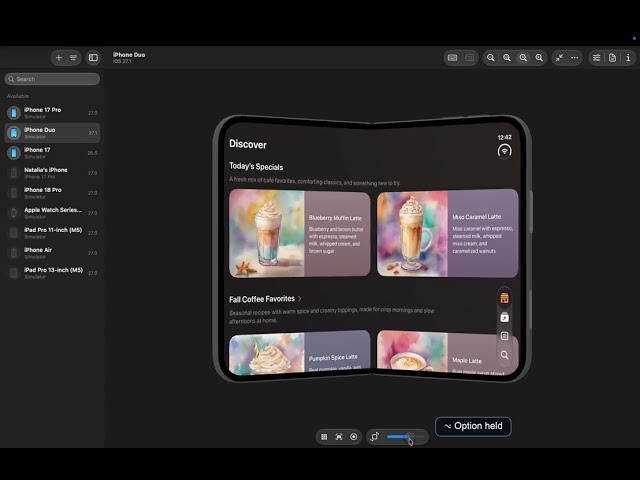The width and height of the screenshot is (640, 480).
Task: Open the Pumpkin Spice Latte card
Action: click(300, 353)
